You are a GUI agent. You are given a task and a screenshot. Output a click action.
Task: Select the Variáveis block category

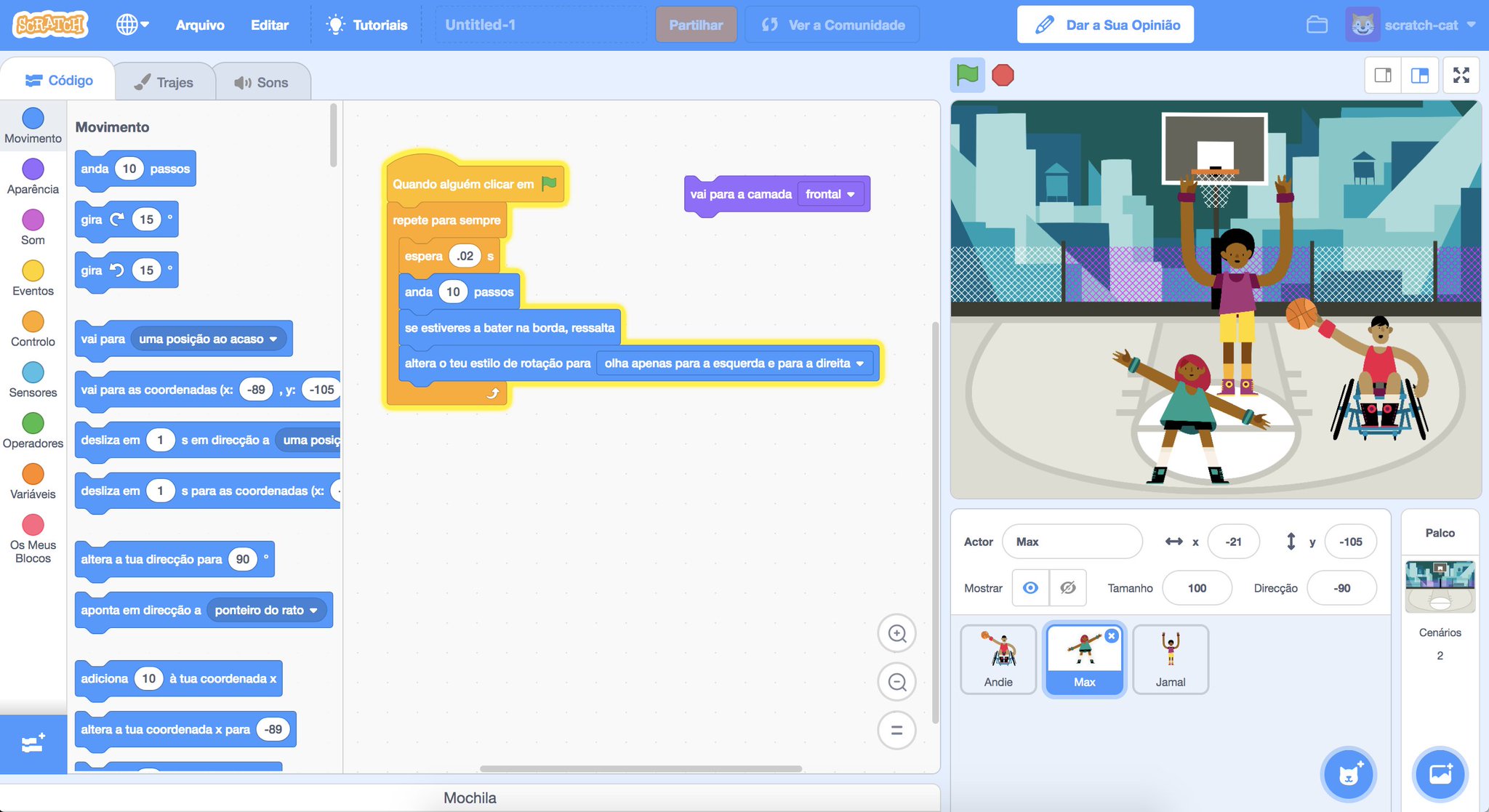33,482
